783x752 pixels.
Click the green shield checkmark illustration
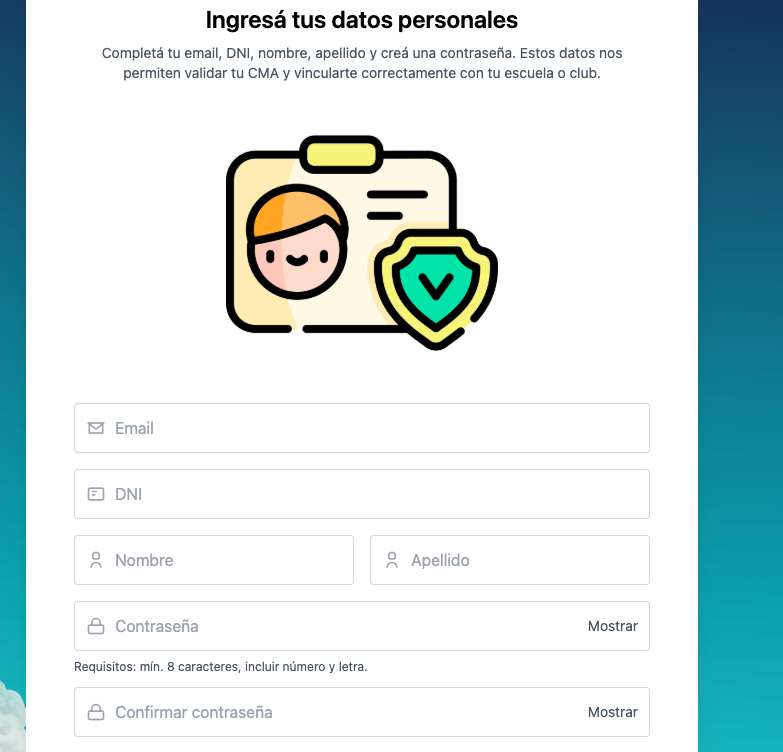435,287
